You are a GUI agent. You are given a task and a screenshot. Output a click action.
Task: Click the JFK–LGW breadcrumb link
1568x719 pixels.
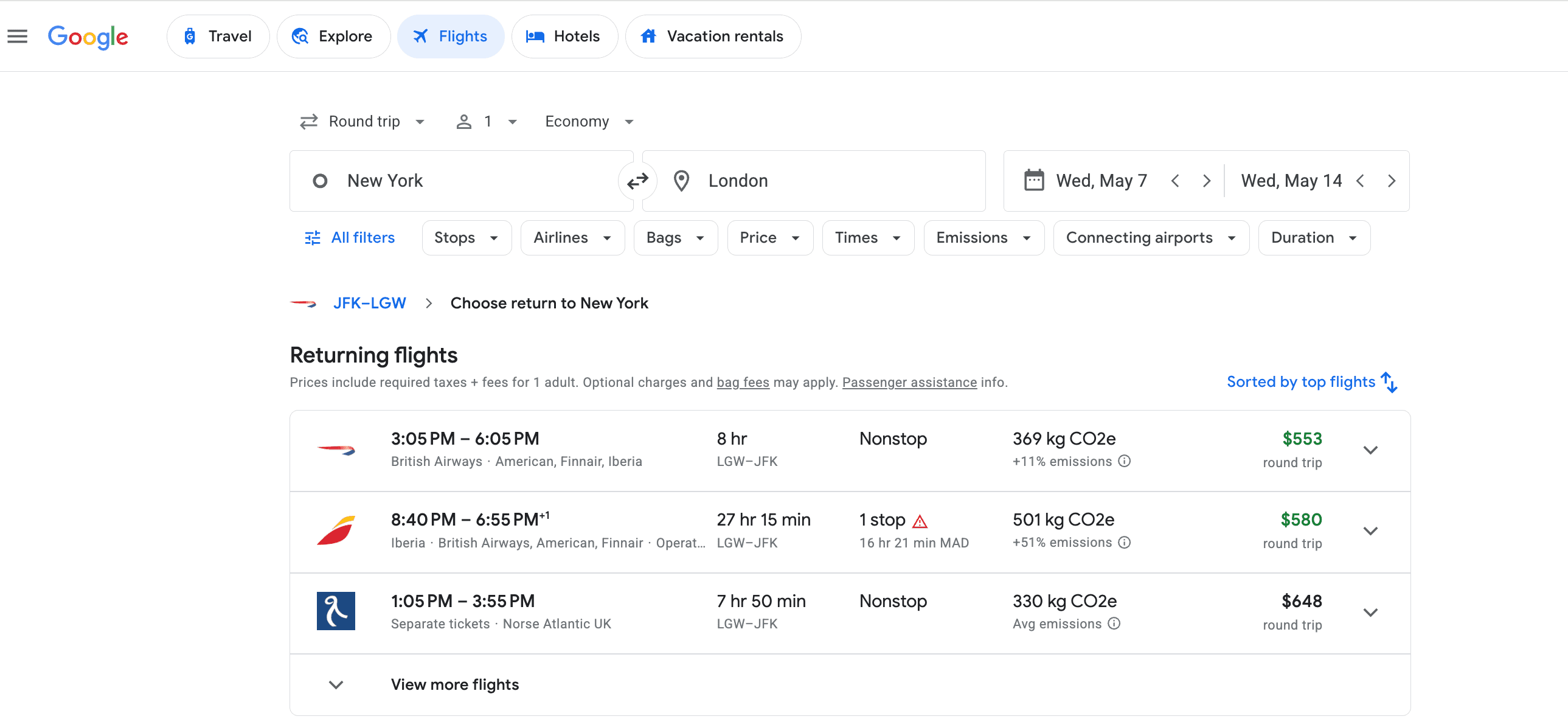[x=369, y=303]
